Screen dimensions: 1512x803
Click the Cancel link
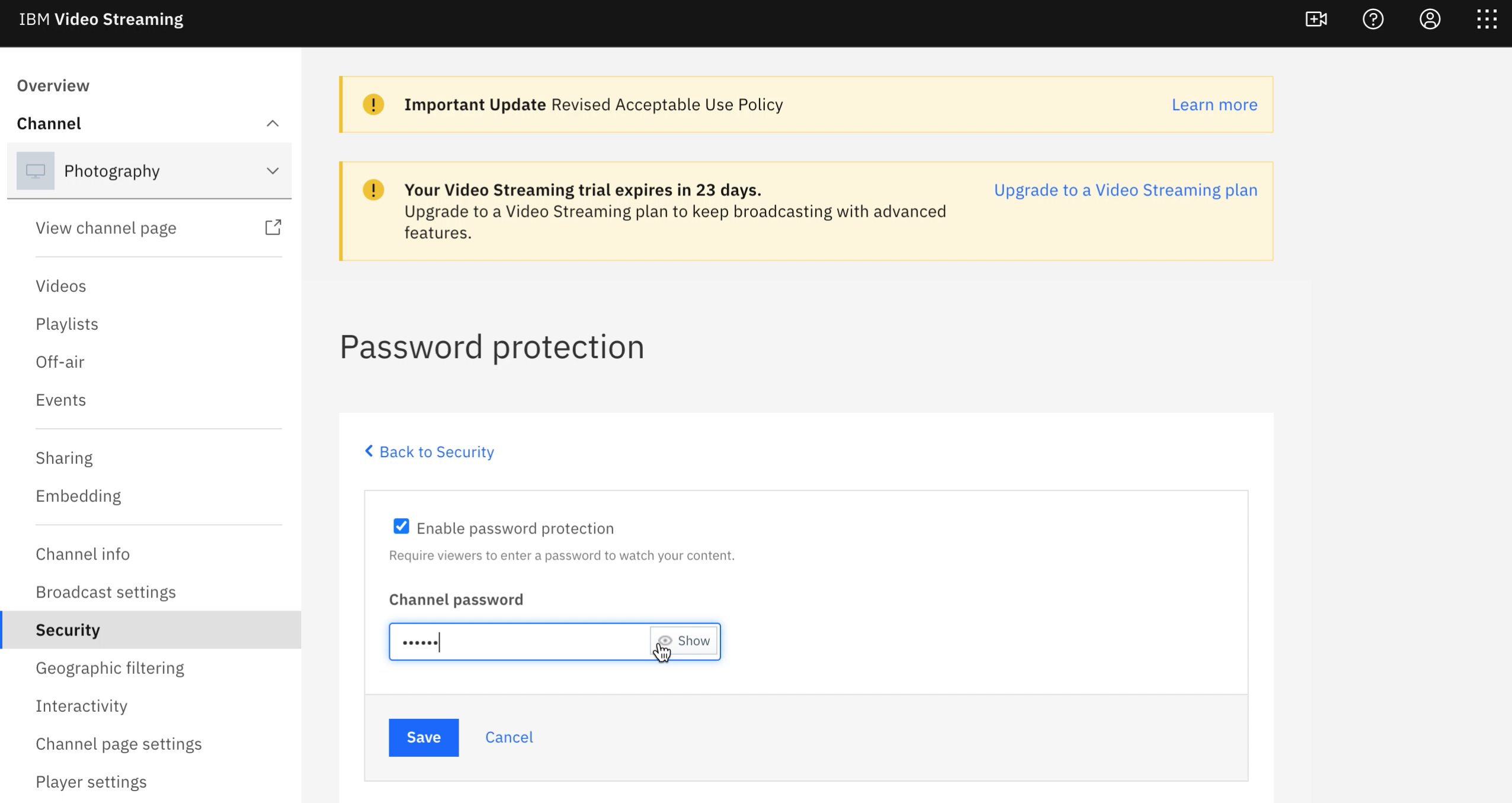click(509, 737)
